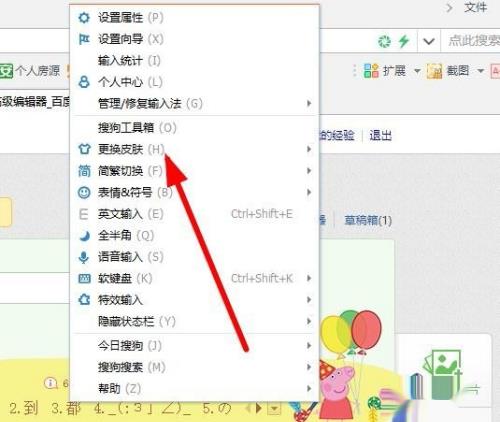Image resolution: width=500 pixels, height=422 pixels.
Task: Expand 特效输入 submenu arrow
Action: pyautogui.click(x=309, y=300)
